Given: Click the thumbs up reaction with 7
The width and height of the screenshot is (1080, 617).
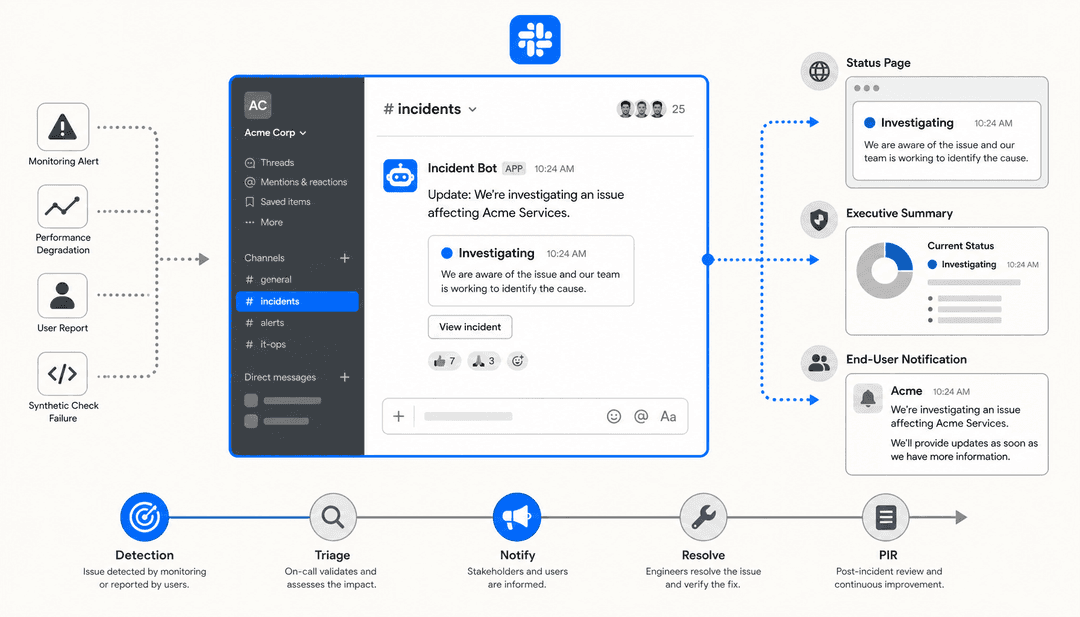Looking at the screenshot, I should point(444,361).
